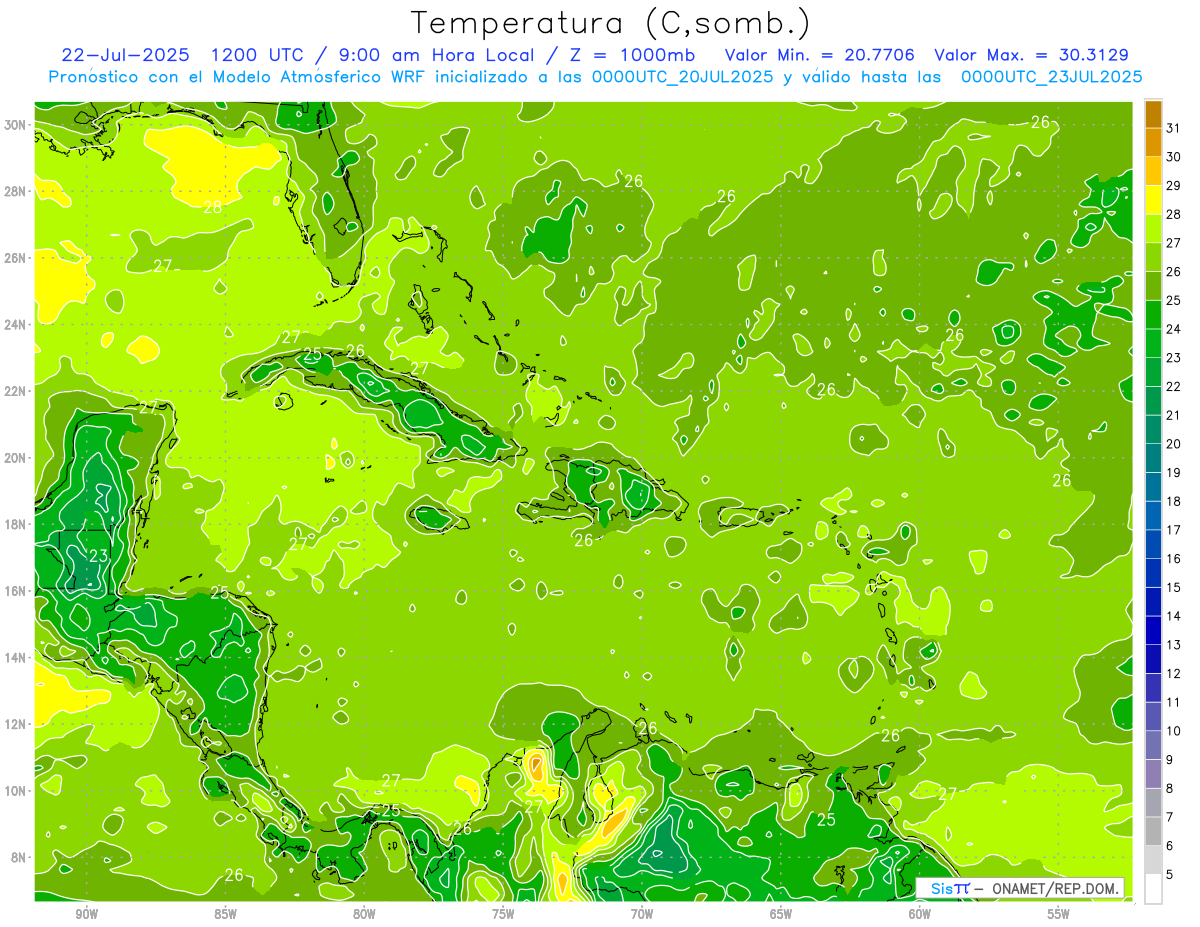
Task: Click the "8N" latitude axis label
Action: tap(18, 858)
